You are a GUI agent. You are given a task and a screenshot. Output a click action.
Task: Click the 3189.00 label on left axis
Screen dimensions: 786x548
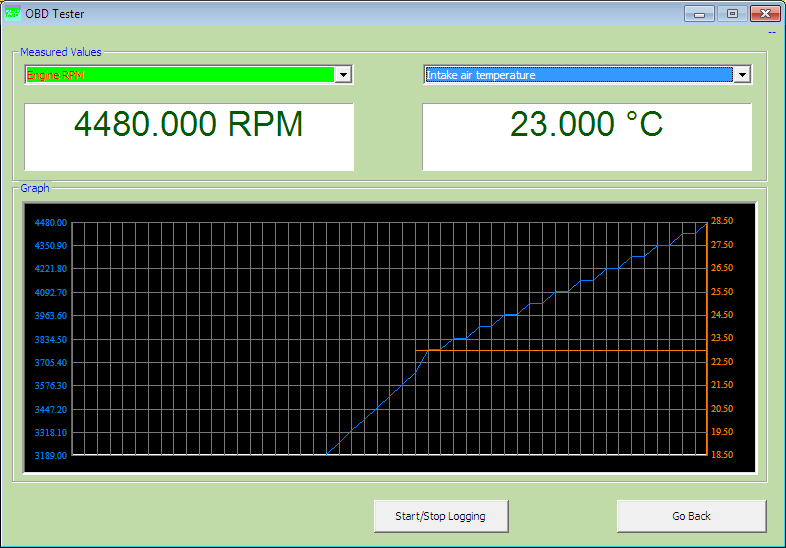click(x=50, y=456)
